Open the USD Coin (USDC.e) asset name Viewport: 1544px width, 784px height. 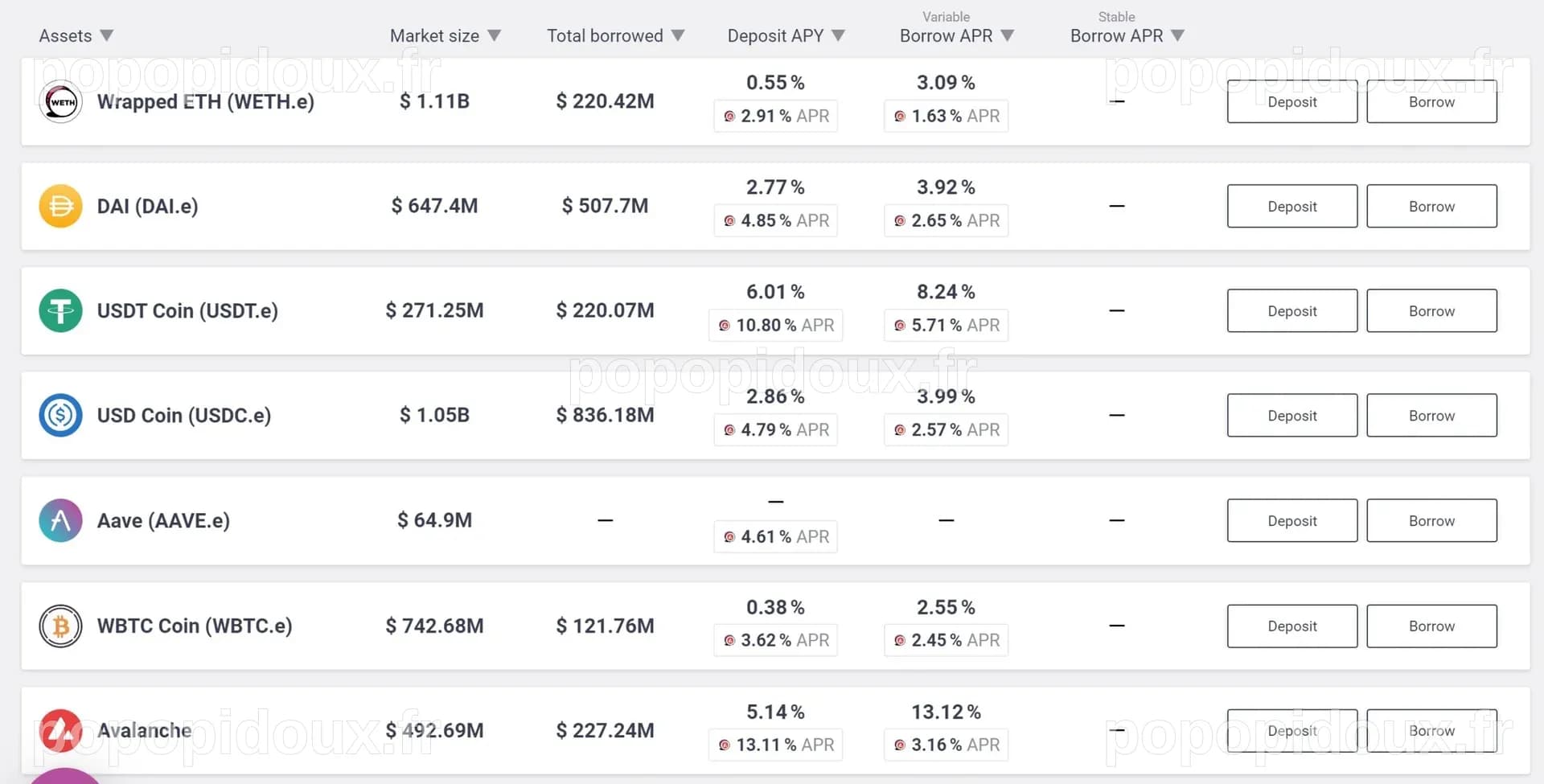click(184, 415)
